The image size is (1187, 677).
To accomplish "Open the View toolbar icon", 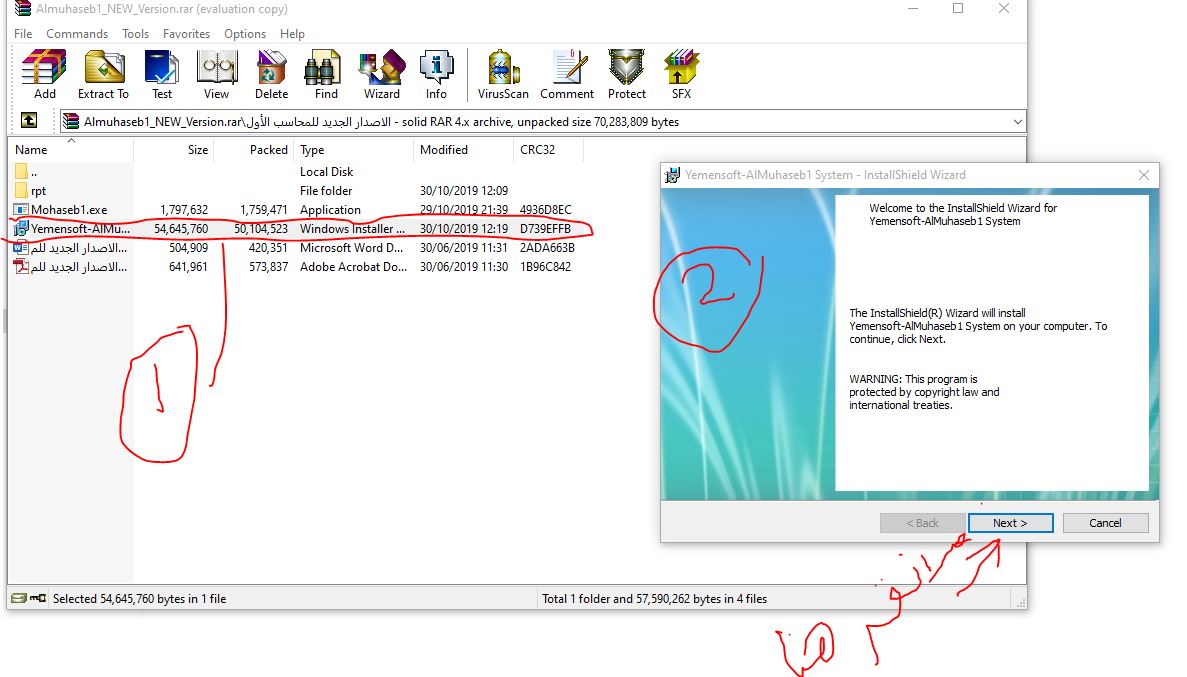I will coord(217,68).
